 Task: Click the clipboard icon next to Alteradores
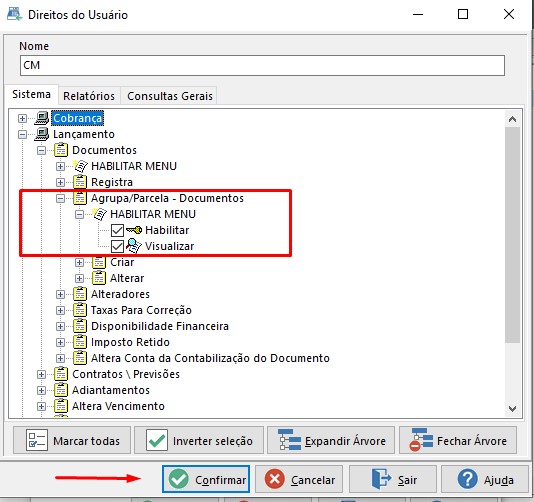(80, 294)
